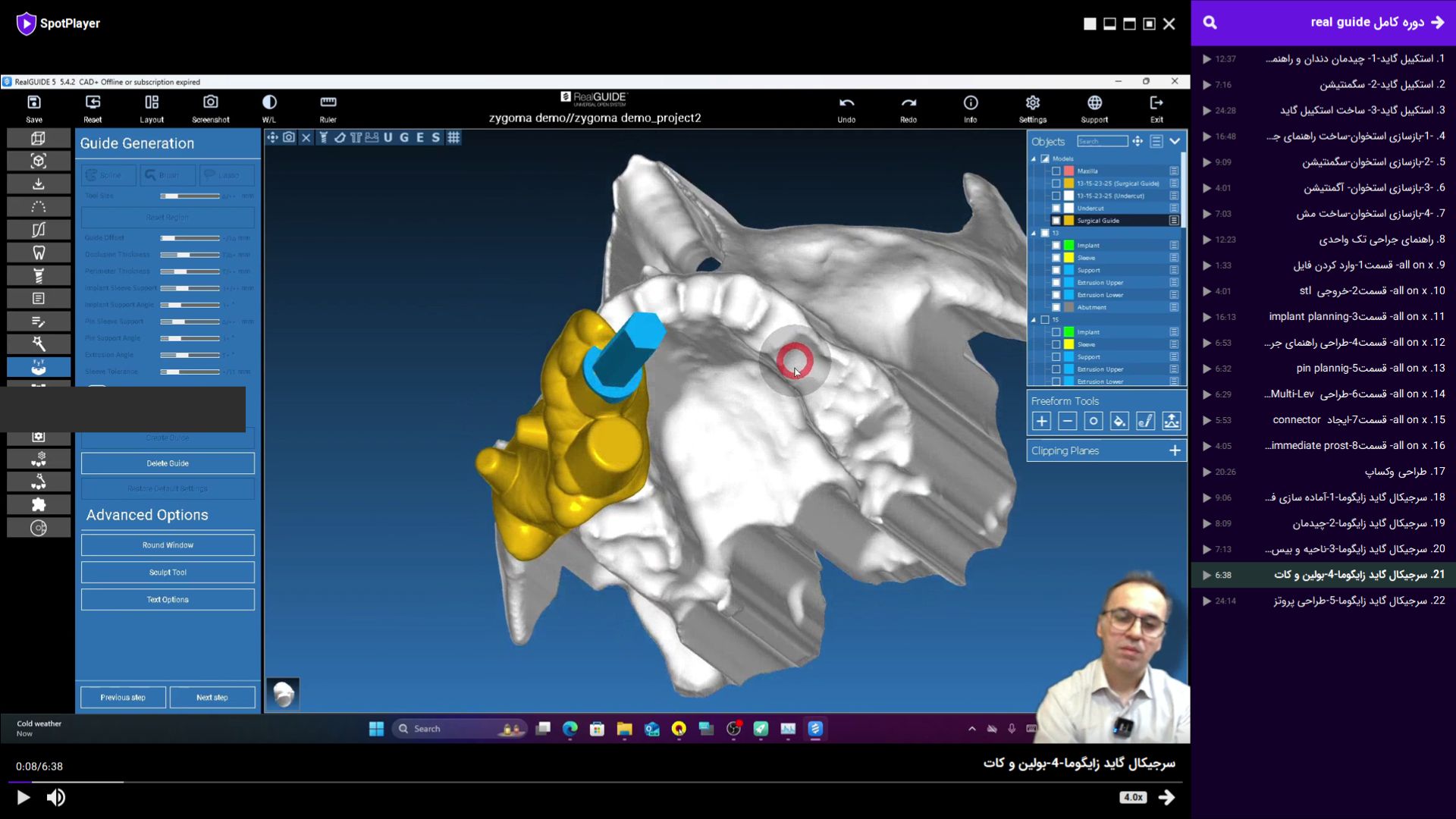Toggle group 13 Implant checkbox

1056,246
